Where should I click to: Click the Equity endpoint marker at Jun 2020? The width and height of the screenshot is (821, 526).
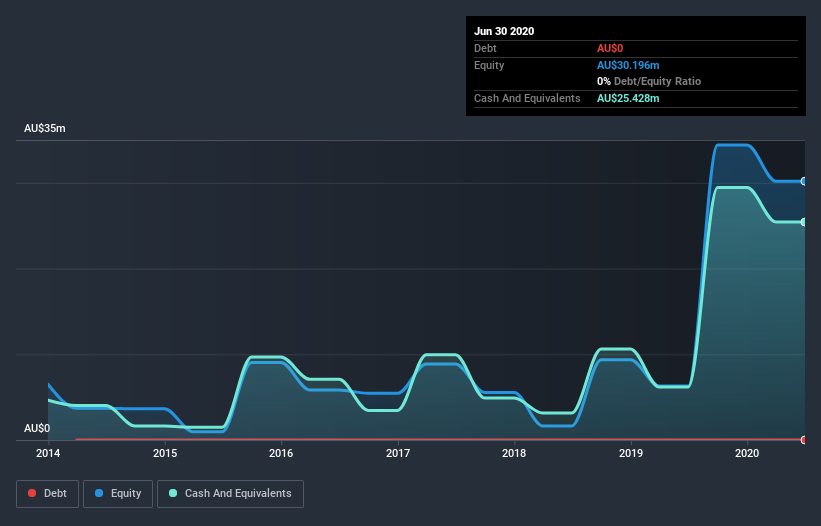(x=804, y=181)
